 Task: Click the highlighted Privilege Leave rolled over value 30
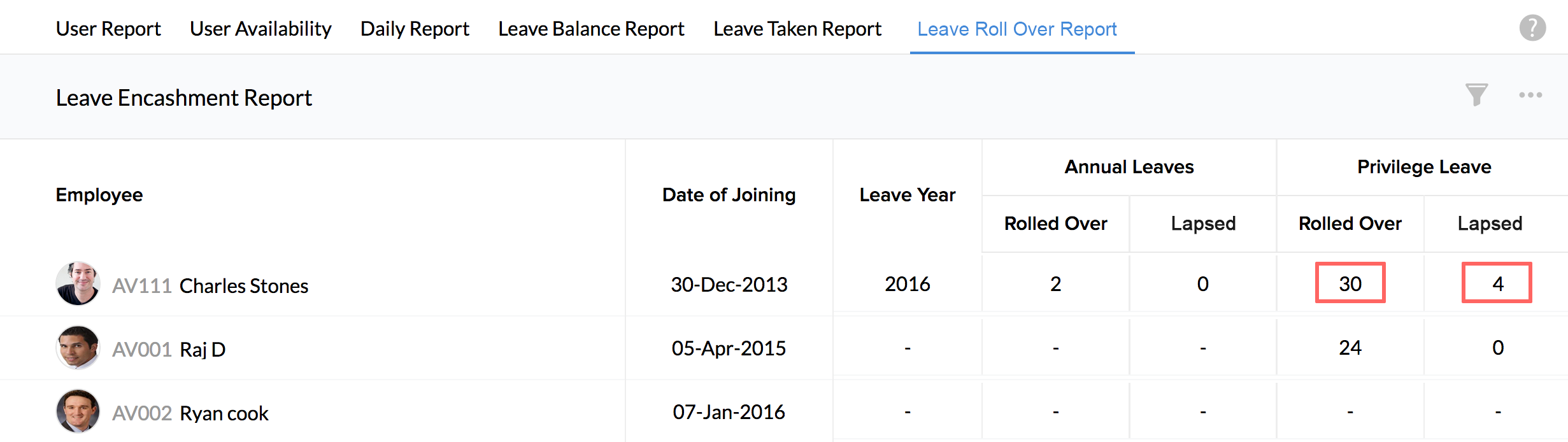tap(1350, 283)
